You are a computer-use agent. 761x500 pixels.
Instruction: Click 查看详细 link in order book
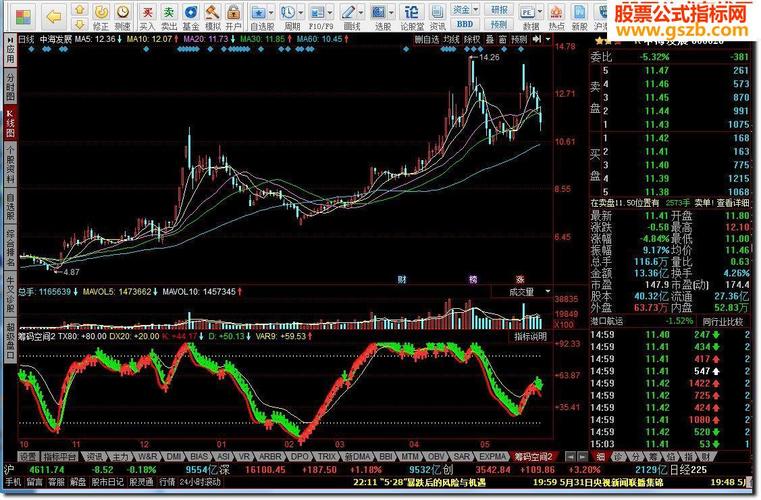click(x=734, y=203)
